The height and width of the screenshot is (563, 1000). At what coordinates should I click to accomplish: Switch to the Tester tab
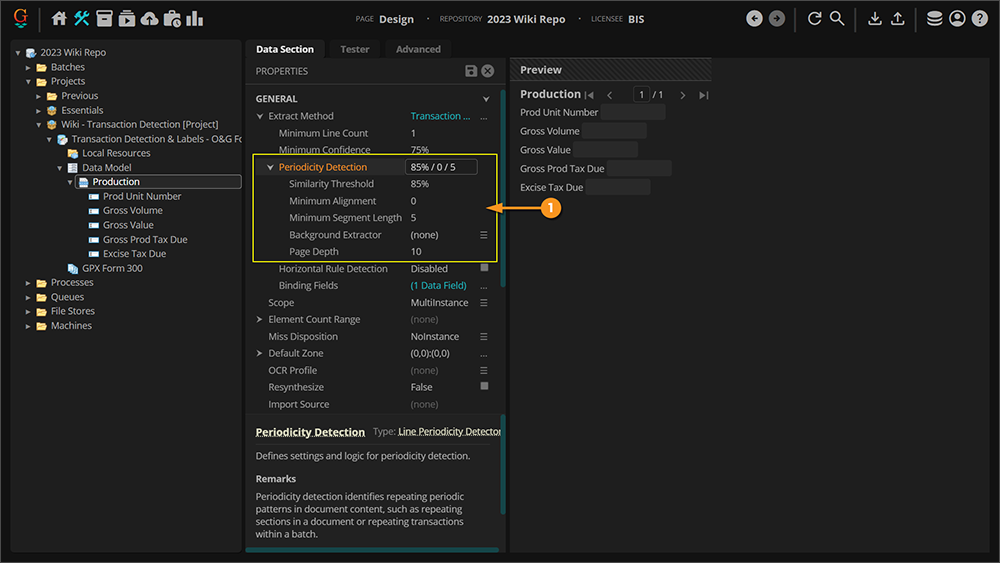tap(354, 49)
